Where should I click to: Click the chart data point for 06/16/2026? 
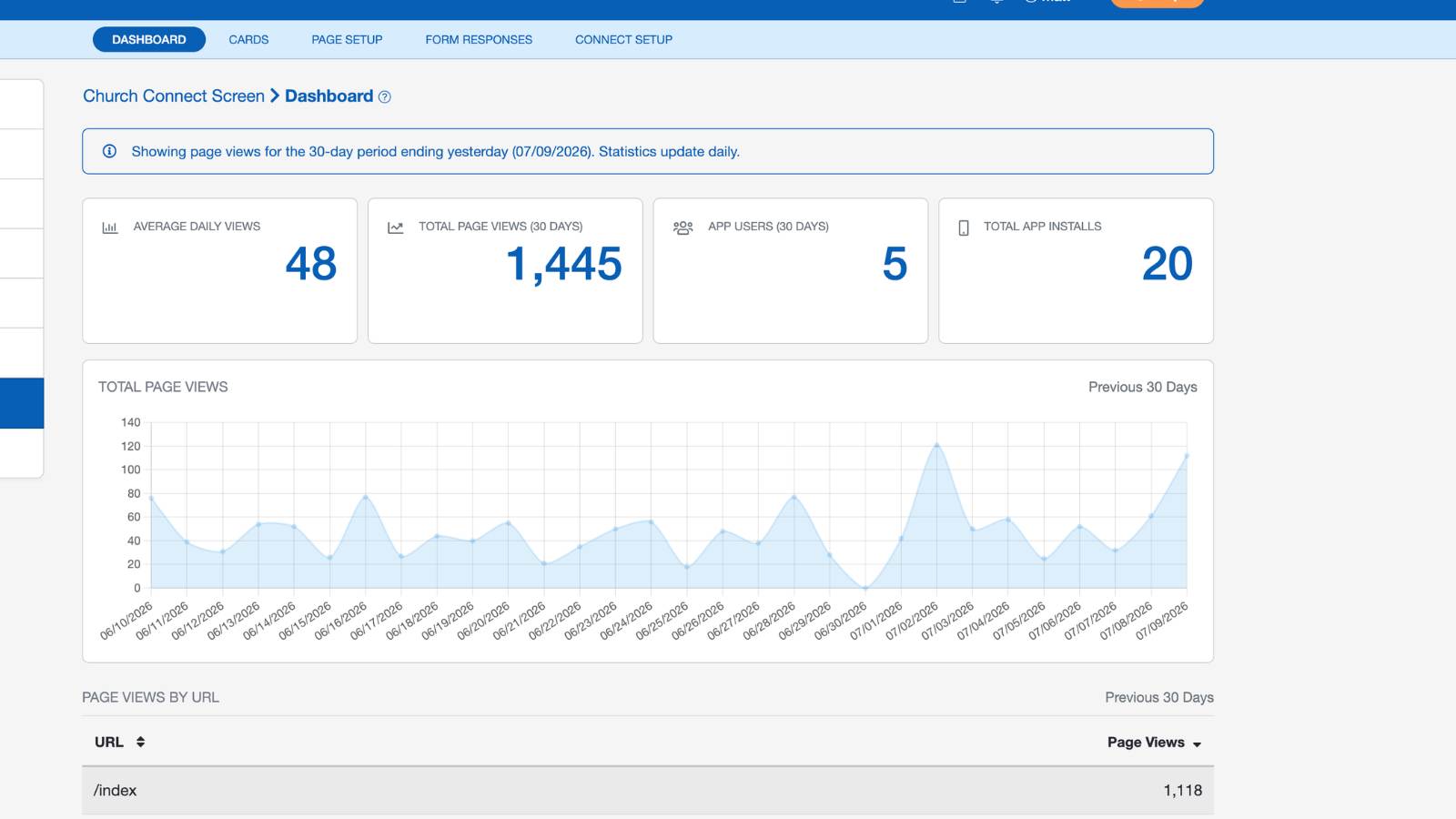coord(365,497)
